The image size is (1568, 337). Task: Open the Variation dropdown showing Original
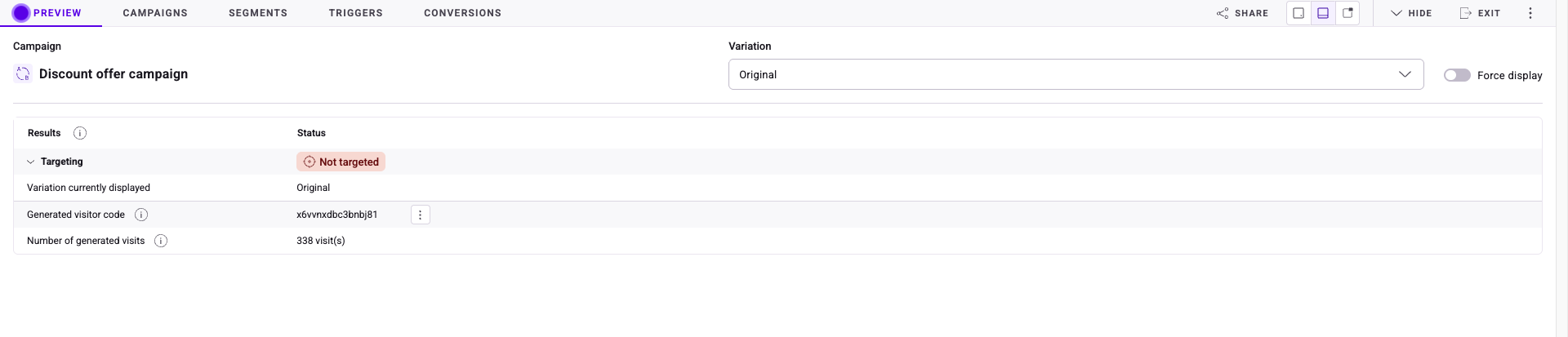(x=1076, y=74)
